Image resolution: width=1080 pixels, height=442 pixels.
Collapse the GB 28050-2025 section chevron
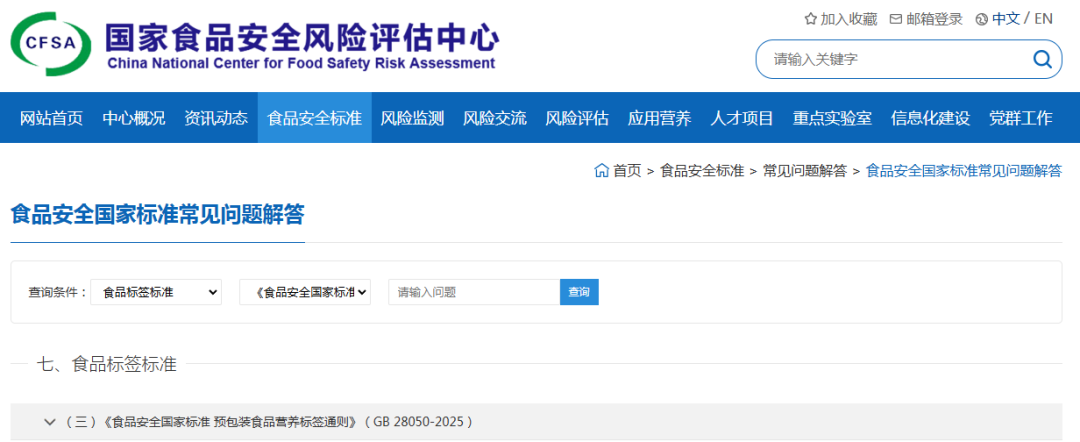point(49,421)
